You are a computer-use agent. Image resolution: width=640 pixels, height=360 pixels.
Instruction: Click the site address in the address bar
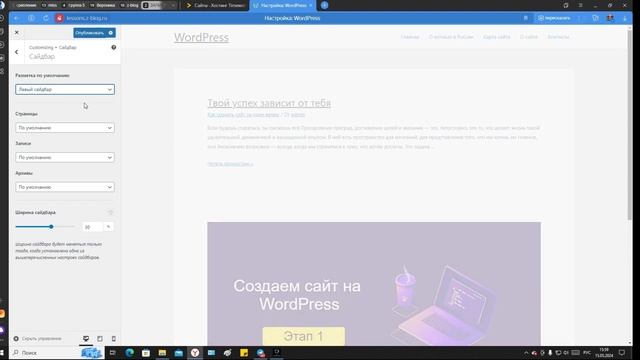87,18
